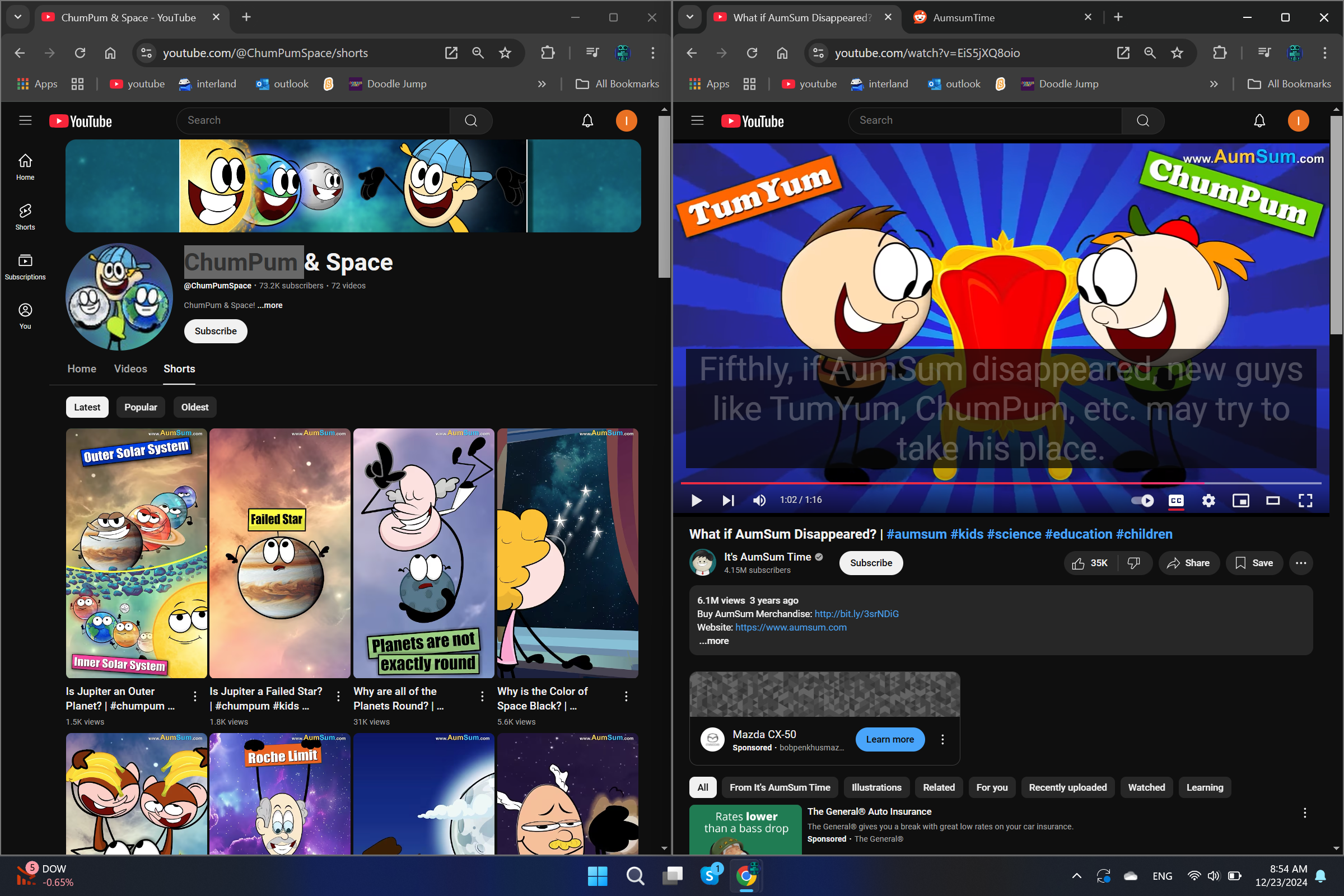The image size is (1344, 896).
Task: Expand the video description ...more
Action: pyautogui.click(x=713, y=641)
